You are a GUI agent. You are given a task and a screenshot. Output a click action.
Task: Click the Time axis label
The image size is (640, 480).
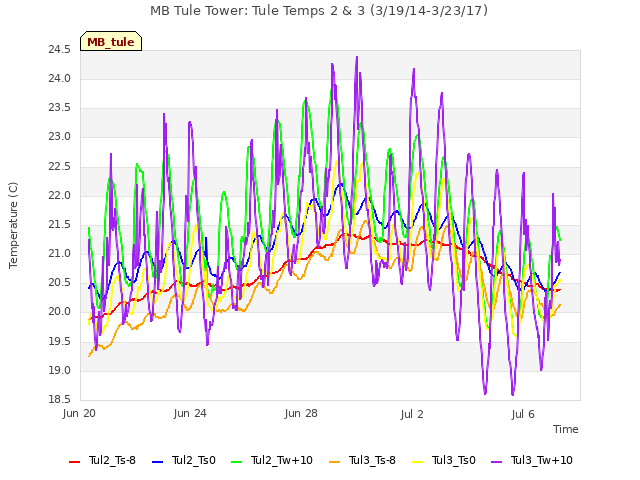pos(566,429)
